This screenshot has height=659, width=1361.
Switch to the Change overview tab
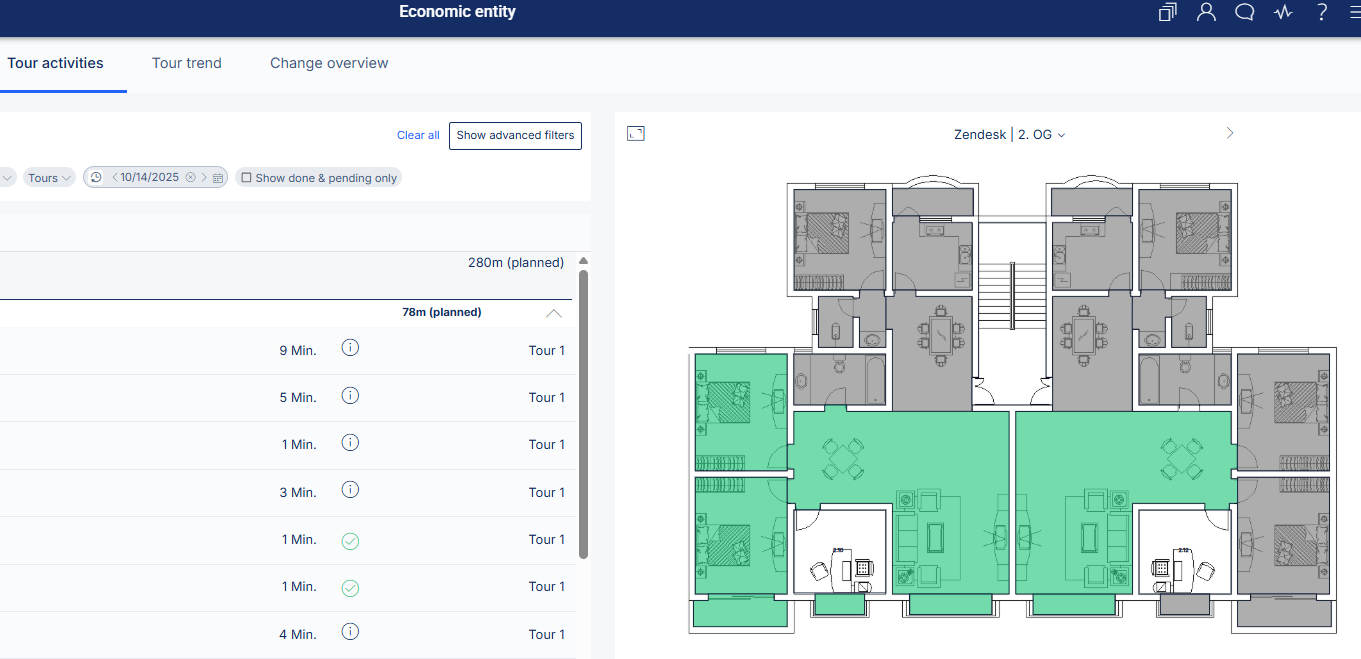(329, 63)
